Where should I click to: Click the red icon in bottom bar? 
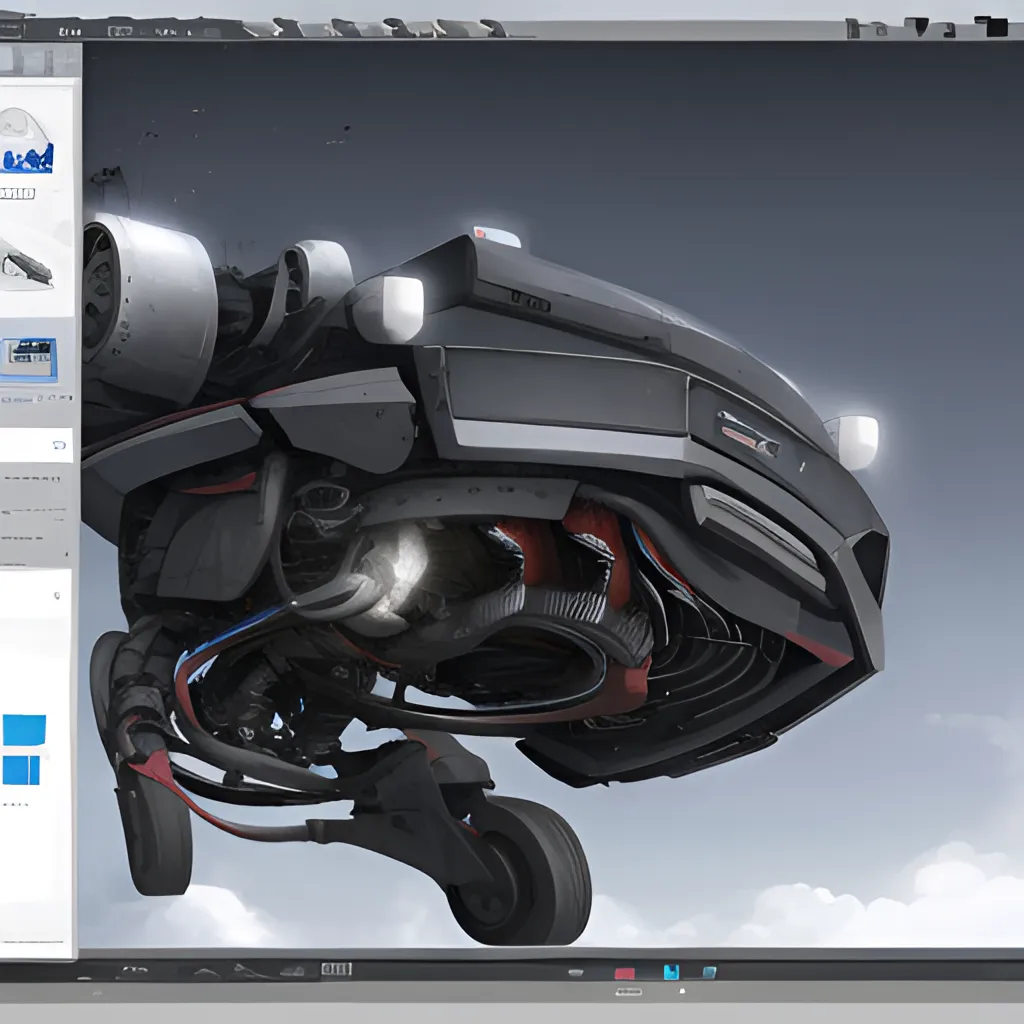[625, 972]
